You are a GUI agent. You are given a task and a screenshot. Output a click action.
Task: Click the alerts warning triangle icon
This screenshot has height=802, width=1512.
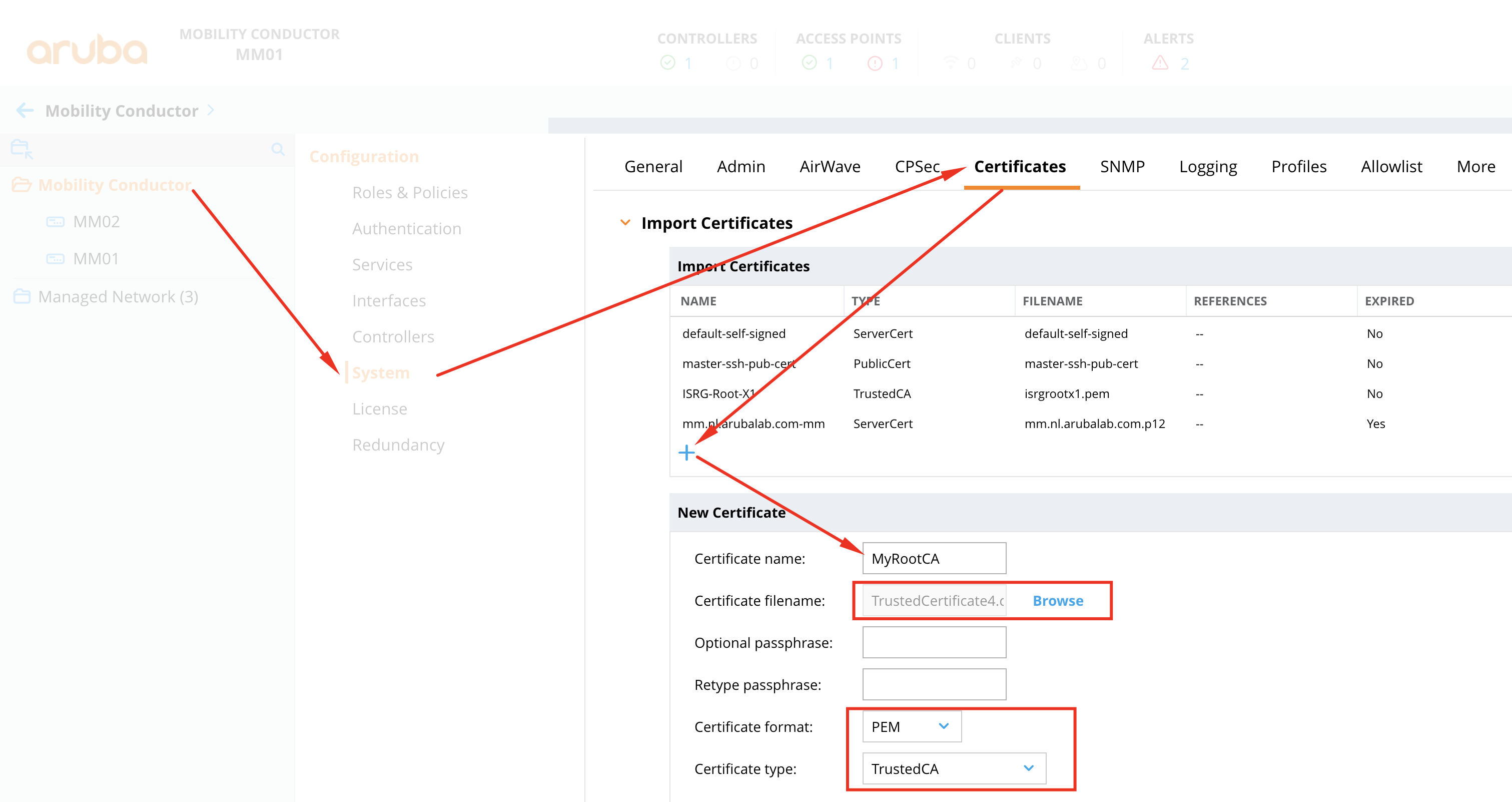tap(1160, 63)
